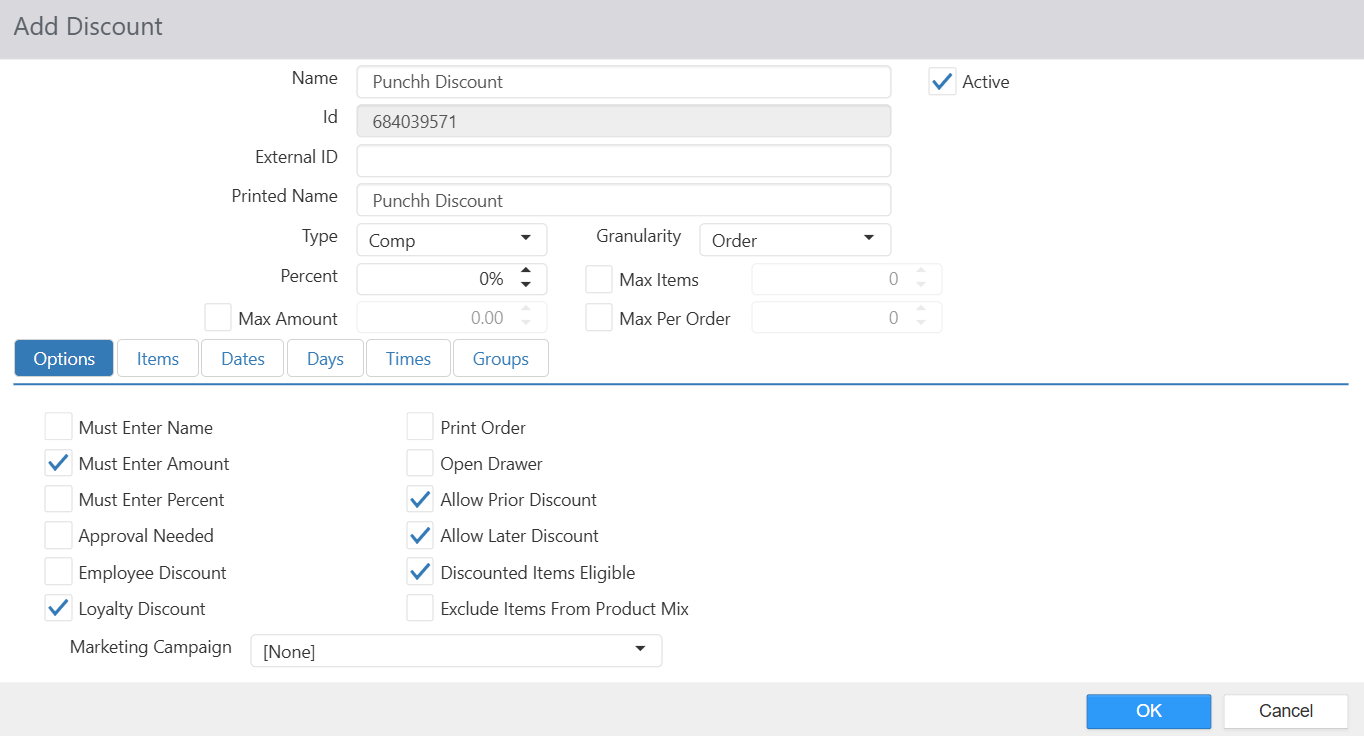
Task: Click the Id field showing 684039571
Action: pos(624,121)
